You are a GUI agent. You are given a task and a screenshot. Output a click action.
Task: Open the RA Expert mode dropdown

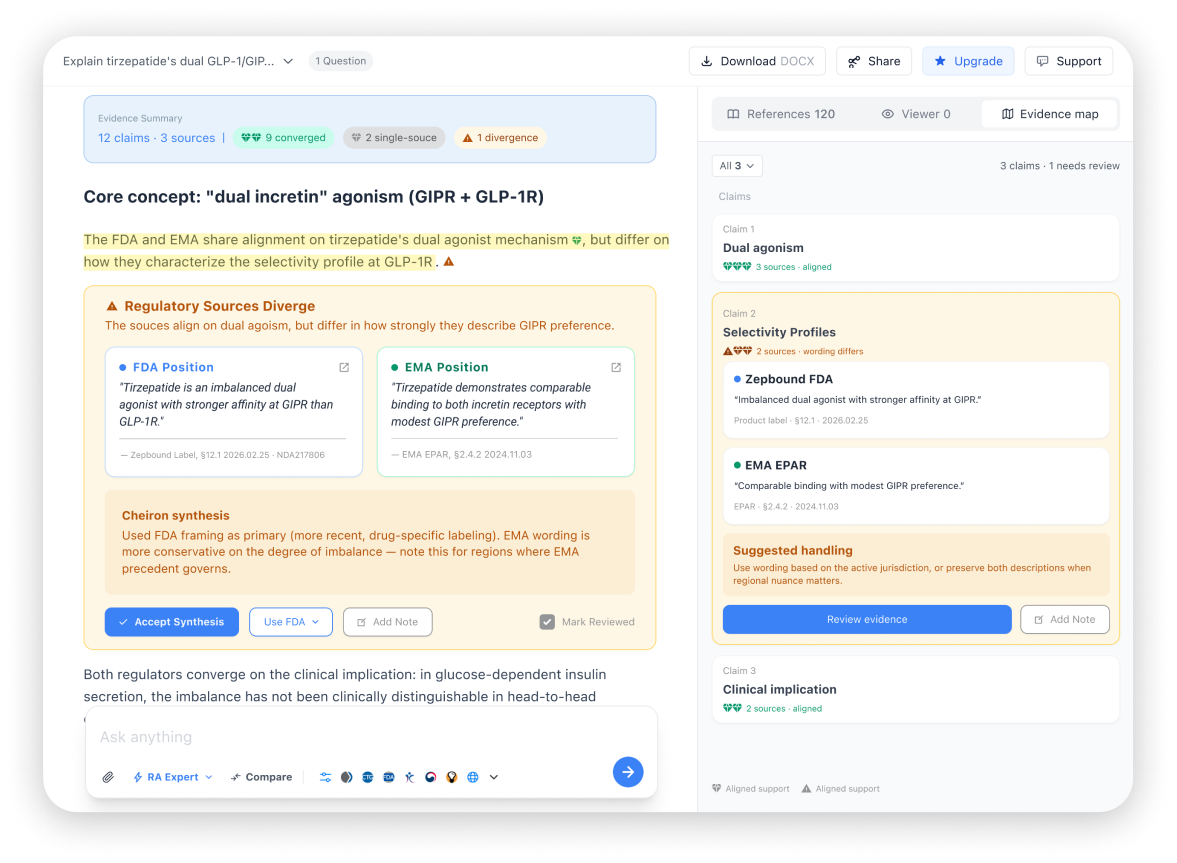[173, 777]
